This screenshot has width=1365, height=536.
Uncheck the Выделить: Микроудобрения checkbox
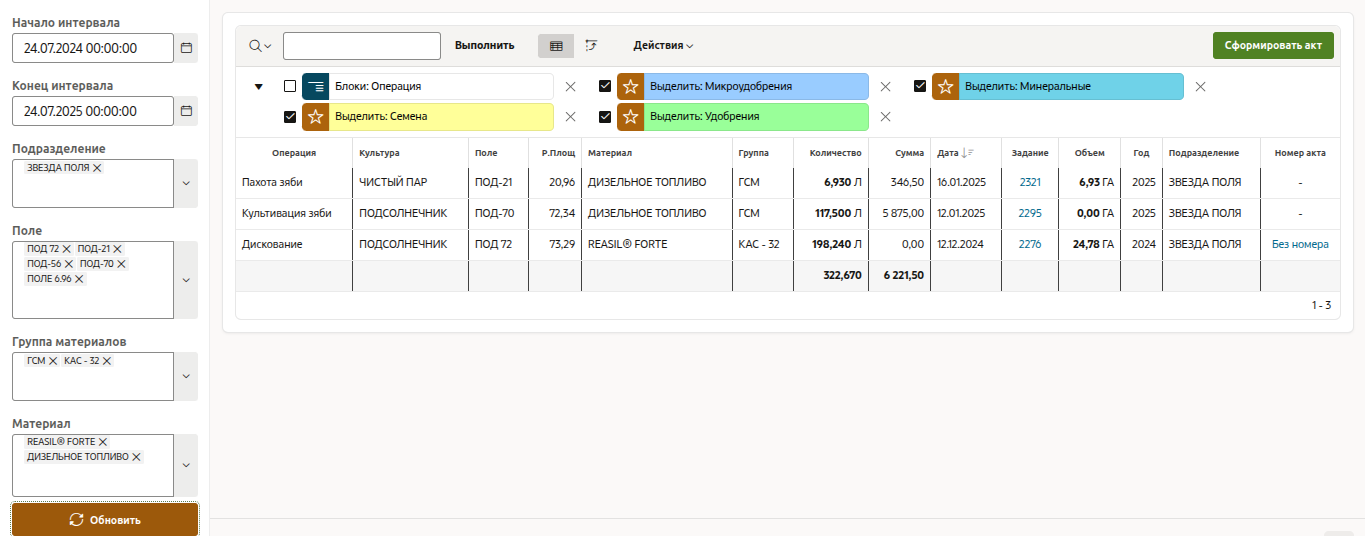605,86
